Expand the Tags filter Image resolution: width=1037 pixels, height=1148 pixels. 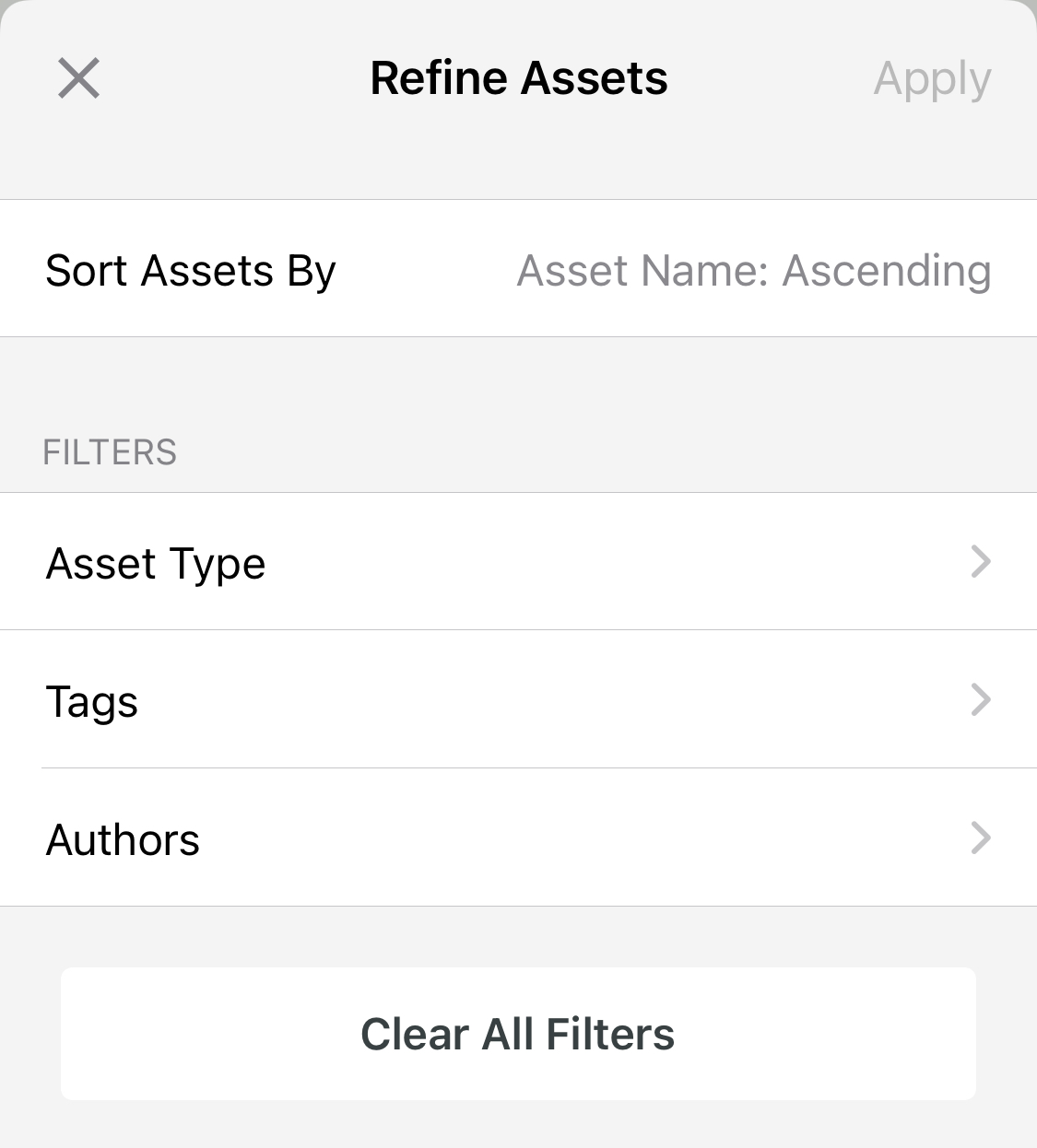(518, 699)
